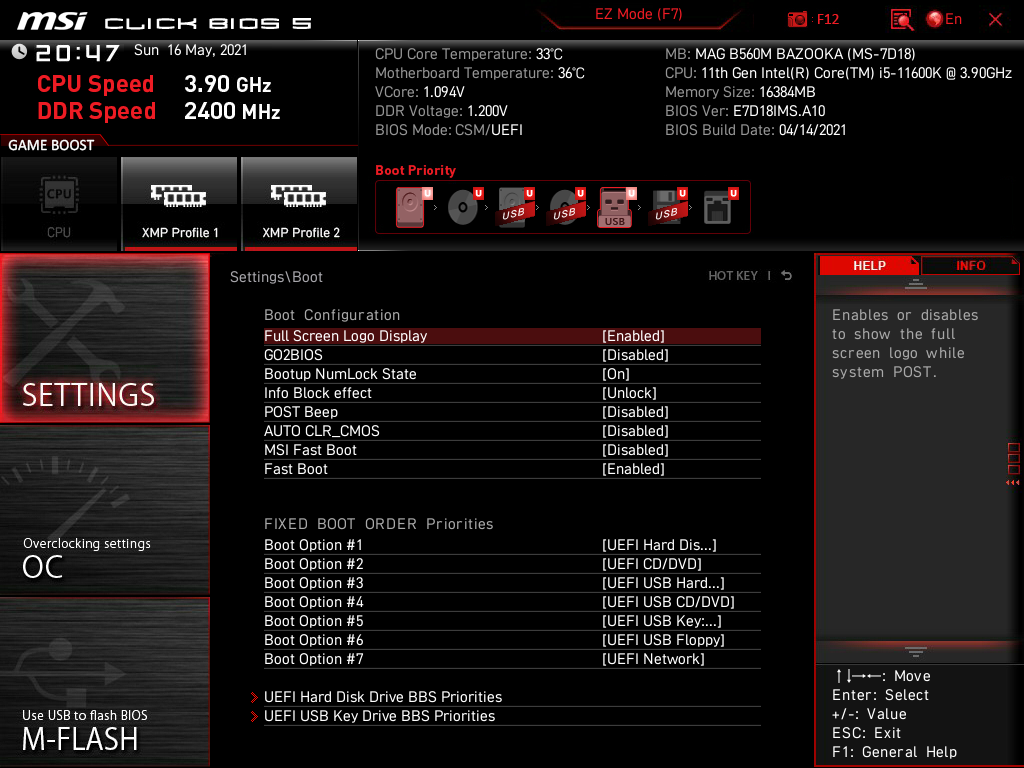Switch to EZ Mode (F7)
The width and height of the screenshot is (1024, 768).
638,14
